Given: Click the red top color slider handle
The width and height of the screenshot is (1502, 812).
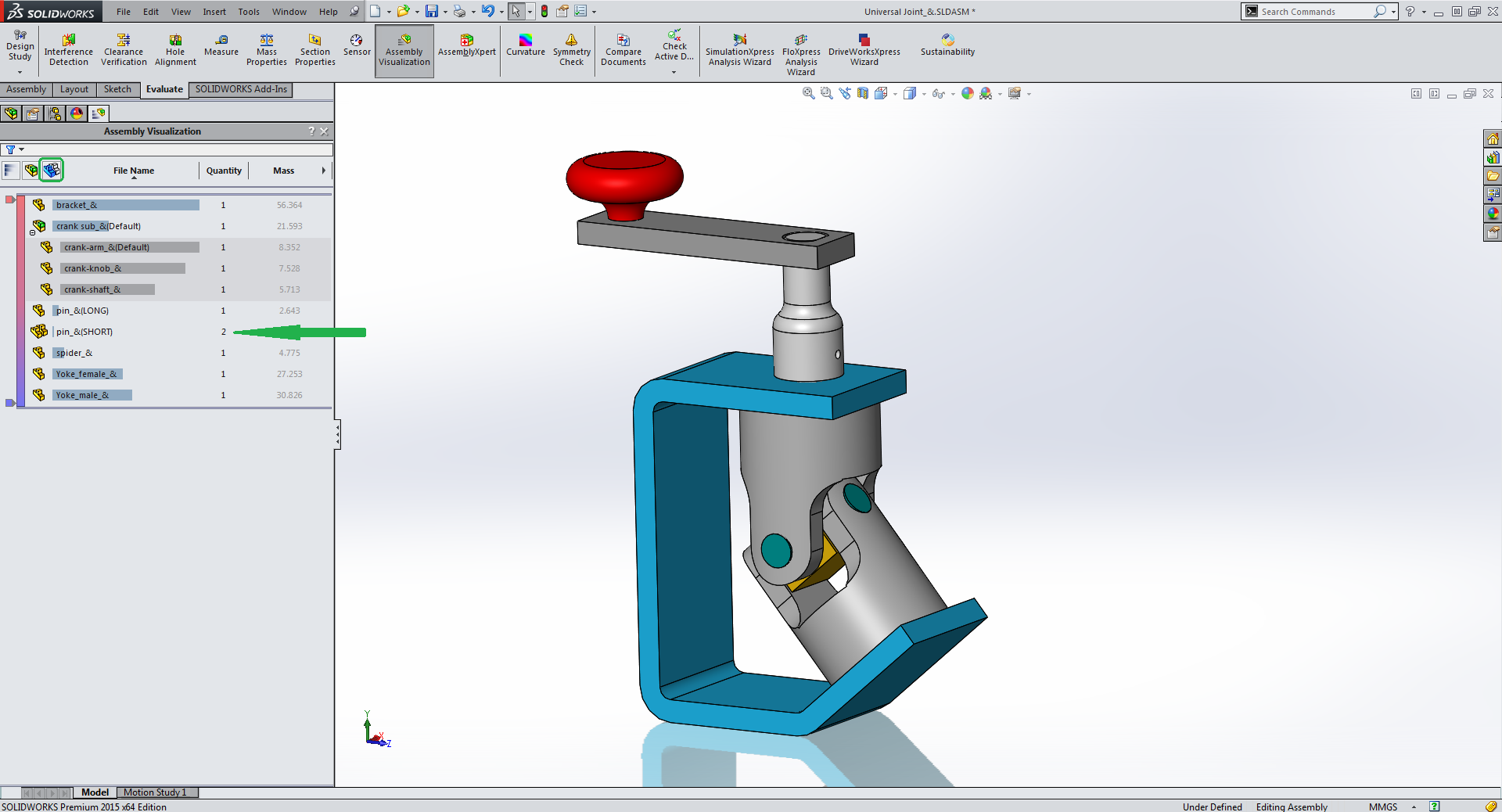Looking at the screenshot, I should click(x=10, y=200).
